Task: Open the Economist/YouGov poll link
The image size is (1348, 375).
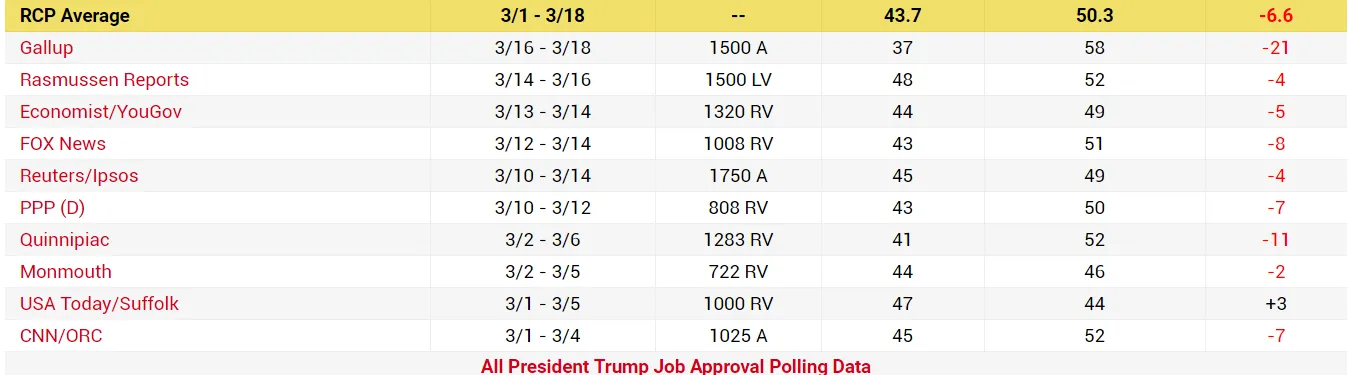Action: (101, 112)
